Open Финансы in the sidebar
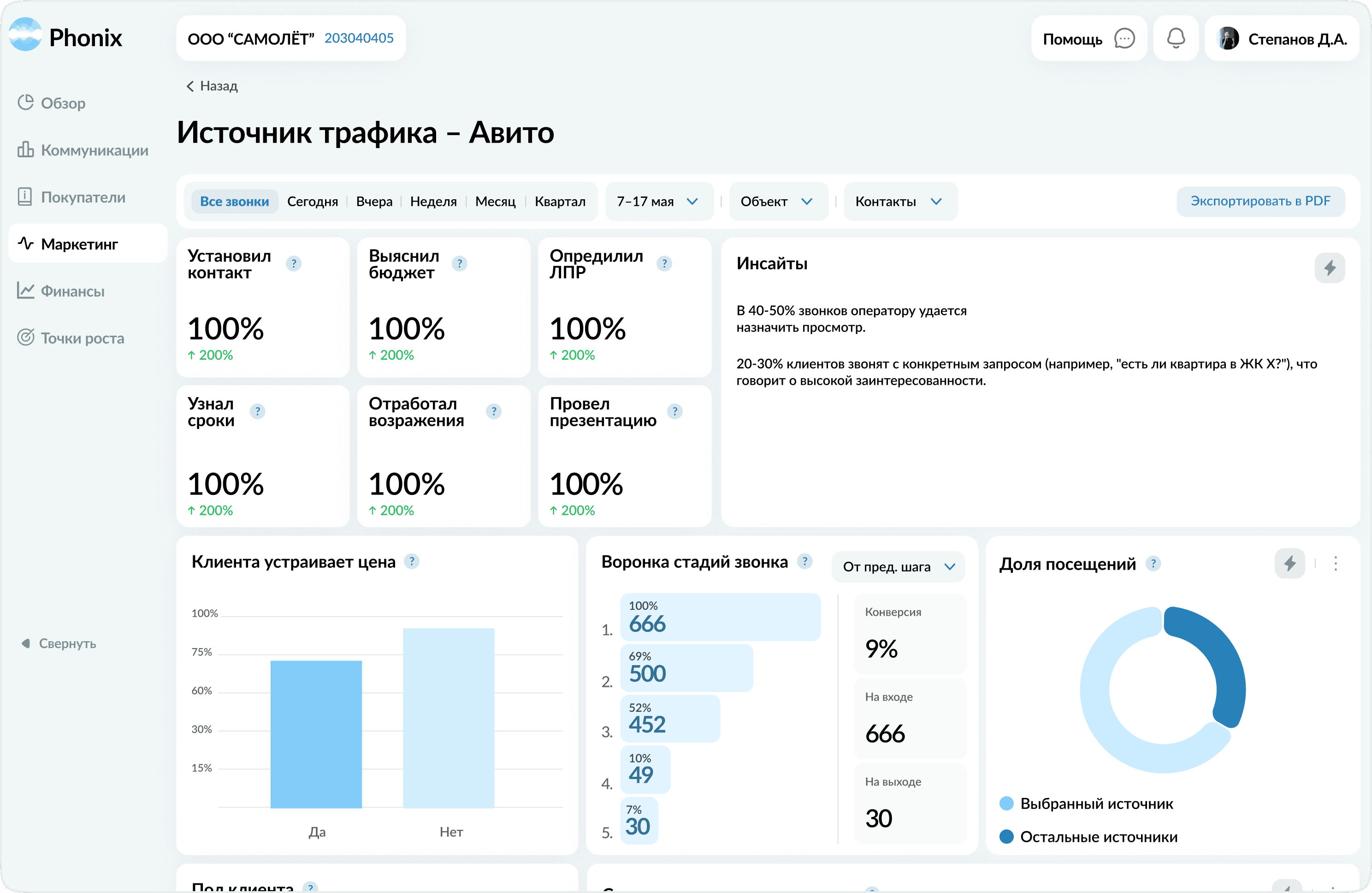1372x893 pixels. coord(72,292)
